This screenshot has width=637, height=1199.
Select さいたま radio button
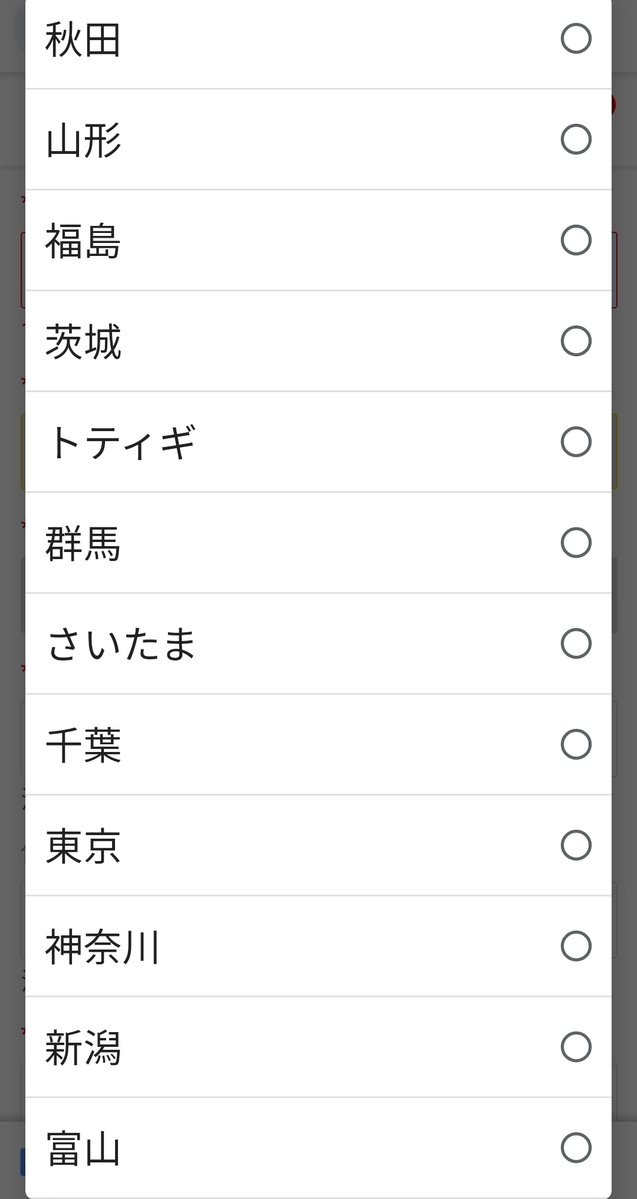point(576,643)
